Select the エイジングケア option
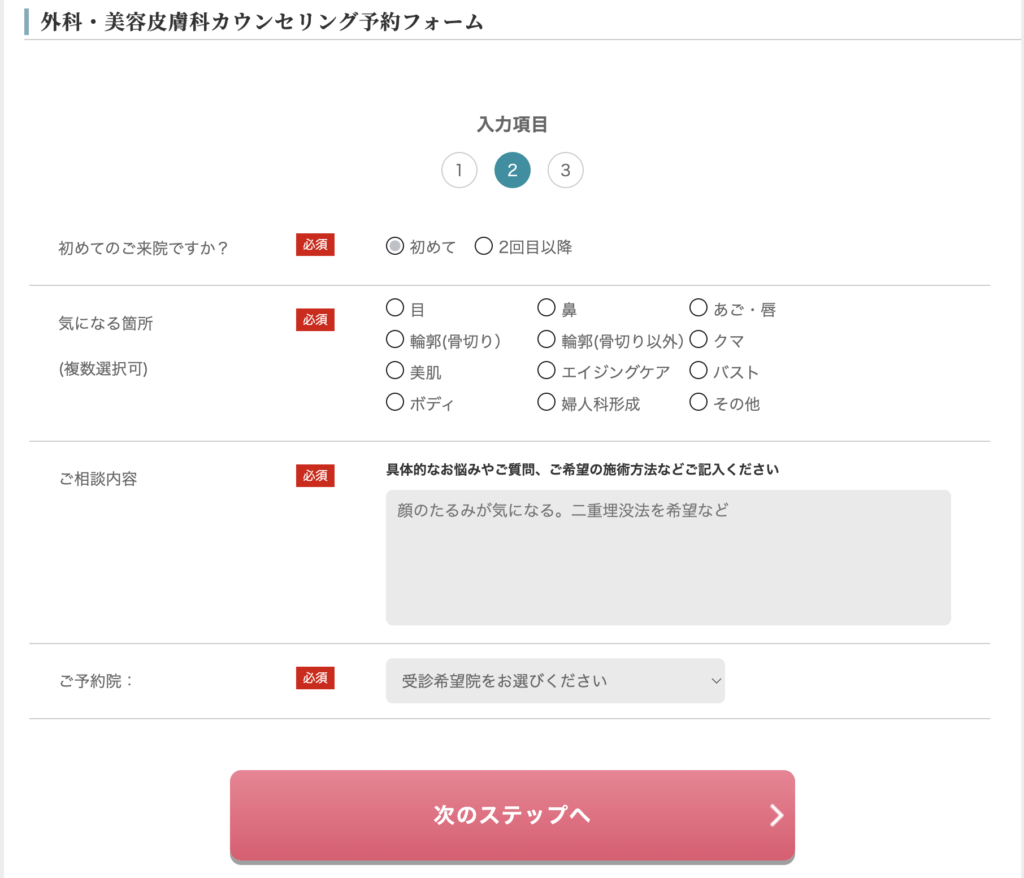The height and width of the screenshot is (878, 1024). (x=546, y=371)
